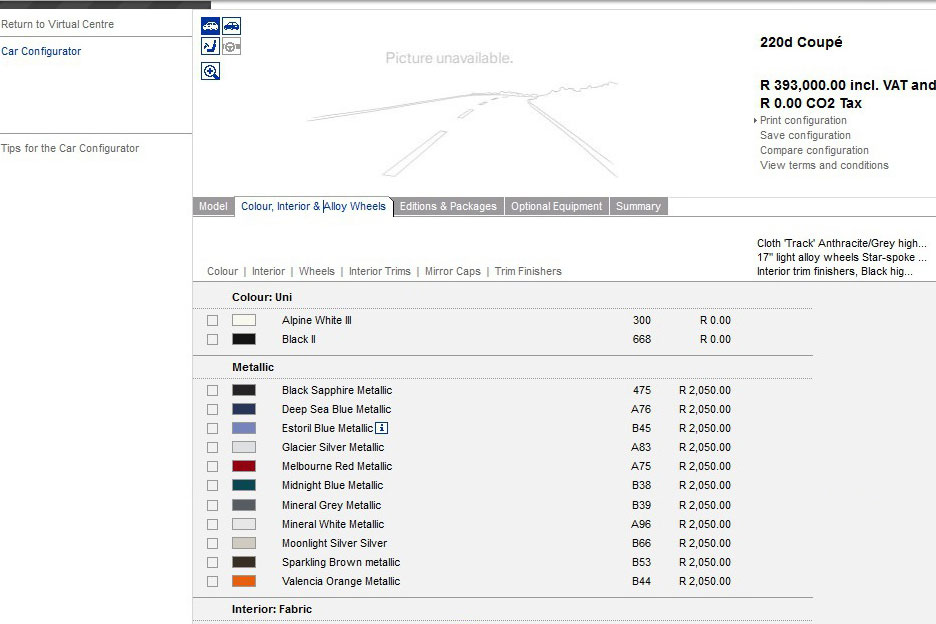Click the steering wheel dashboard view icon
The height and width of the screenshot is (624, 936).
click(231, 47)
